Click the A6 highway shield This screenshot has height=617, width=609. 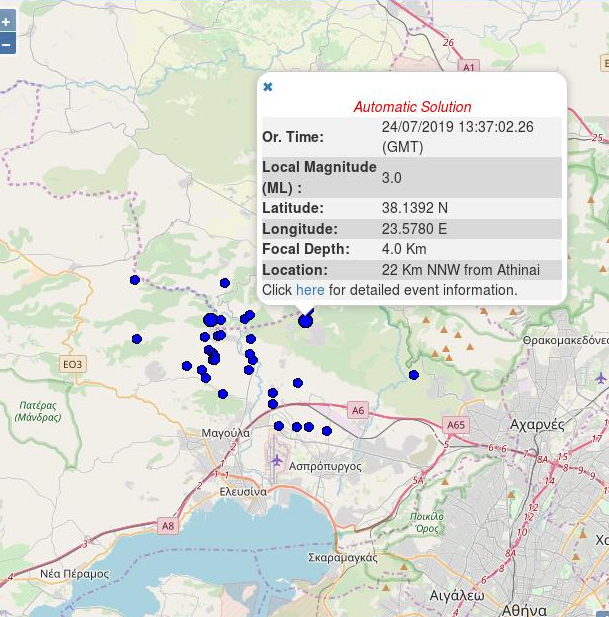358,410
